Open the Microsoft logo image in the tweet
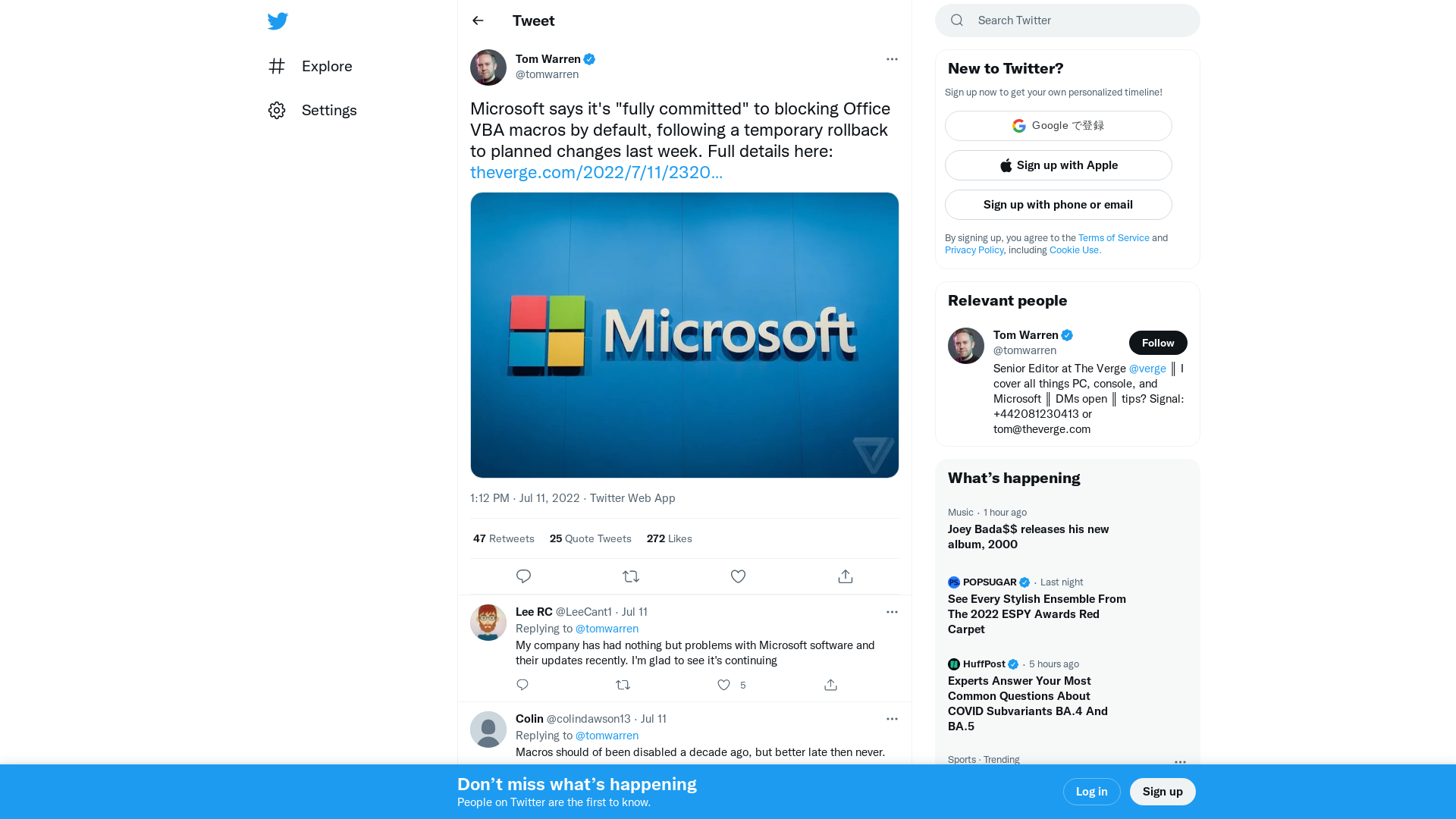Image resolution: width=1456 pixels, height=819 pixels. [684, 334]
